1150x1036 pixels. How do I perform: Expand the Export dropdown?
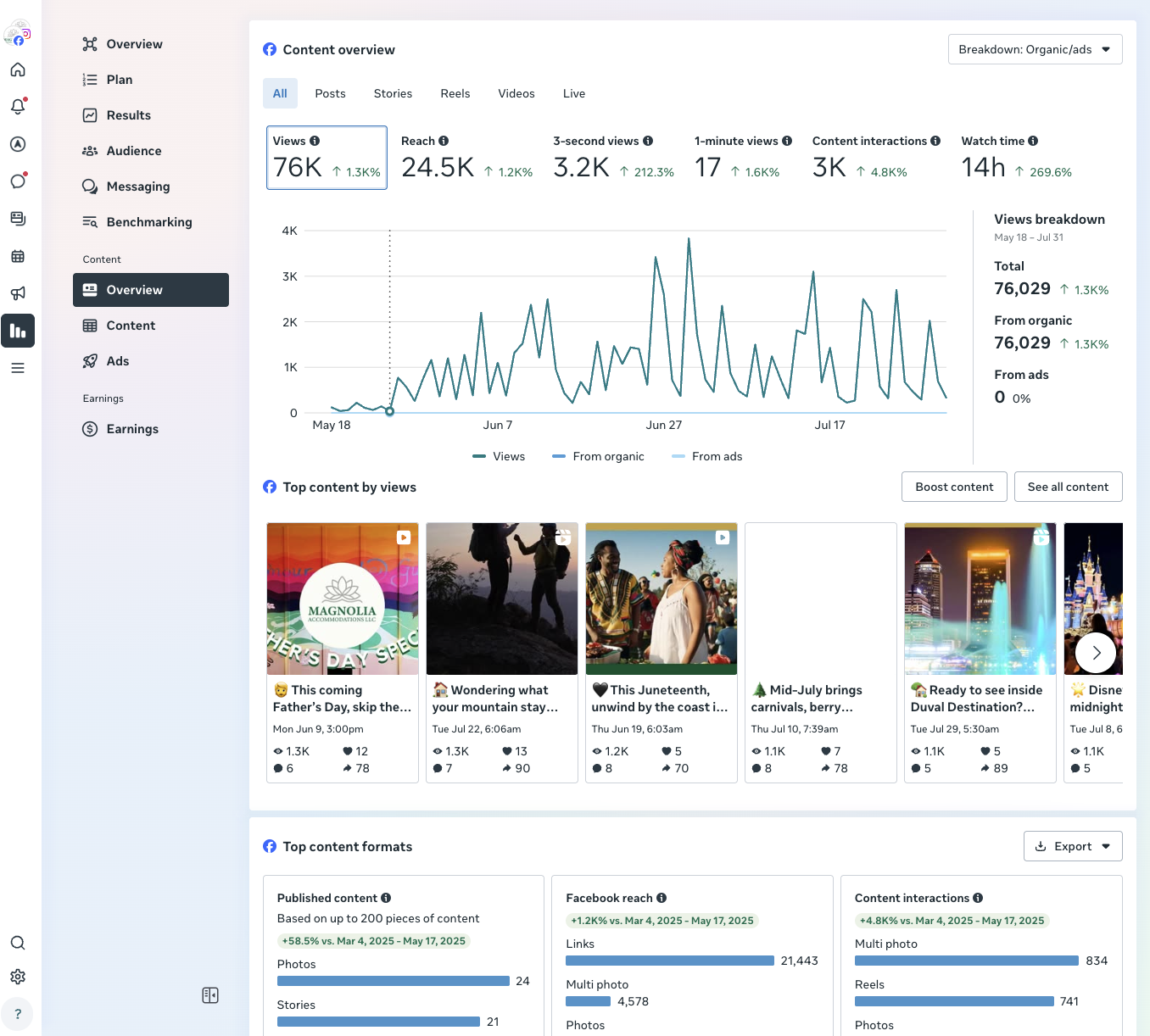[x=1073, y=846]
